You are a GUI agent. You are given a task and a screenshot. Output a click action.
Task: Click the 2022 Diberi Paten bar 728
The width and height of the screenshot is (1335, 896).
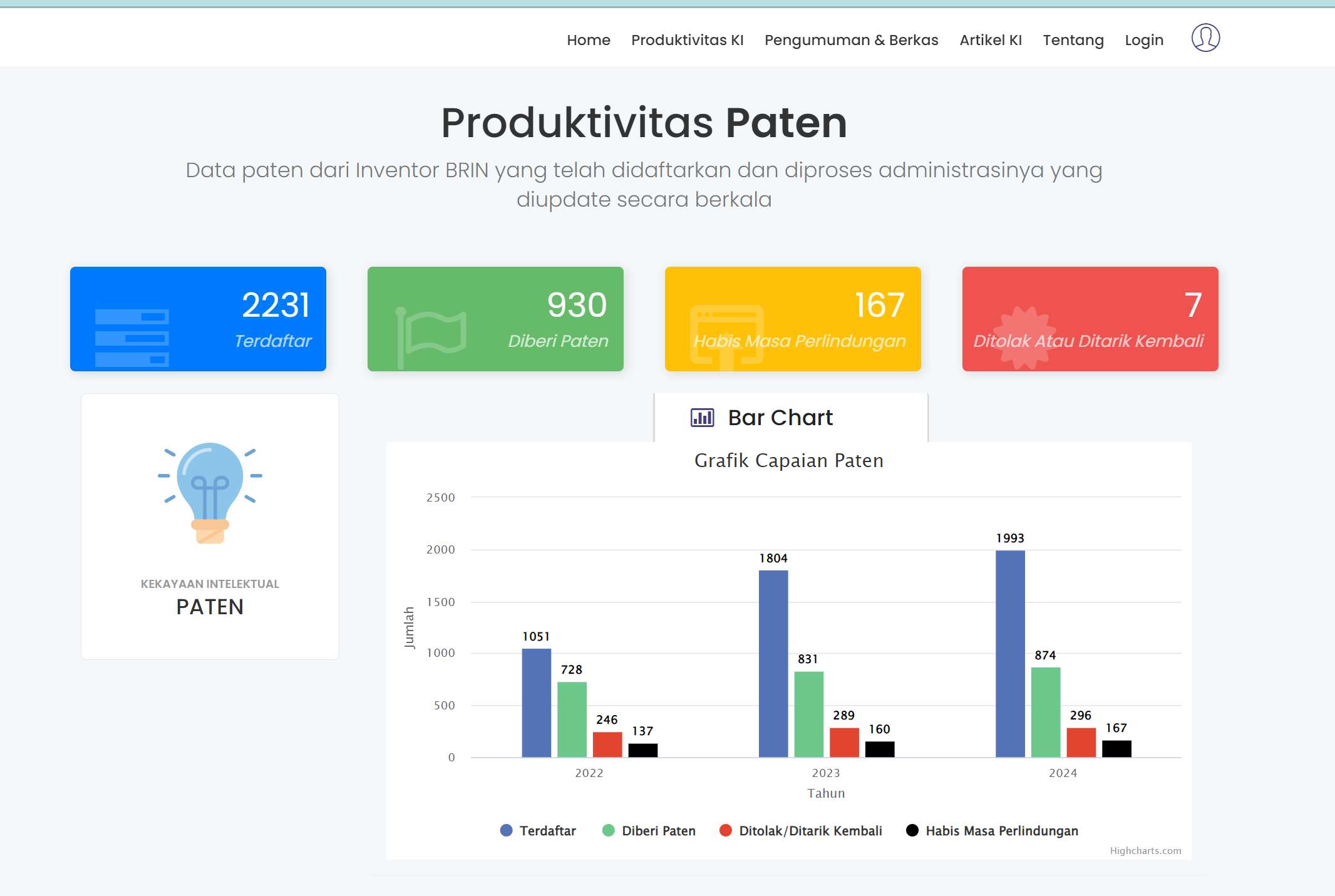tap(572, 719)
